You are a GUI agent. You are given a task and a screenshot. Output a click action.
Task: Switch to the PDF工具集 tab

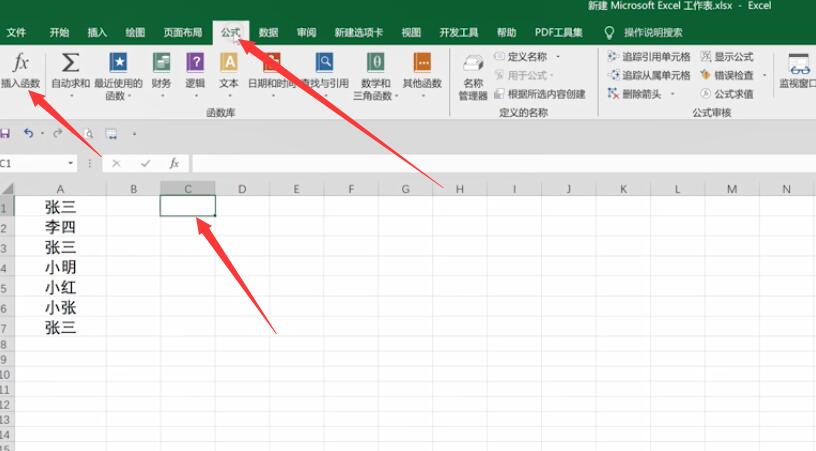pyautogui.click(x=558, y=32)
